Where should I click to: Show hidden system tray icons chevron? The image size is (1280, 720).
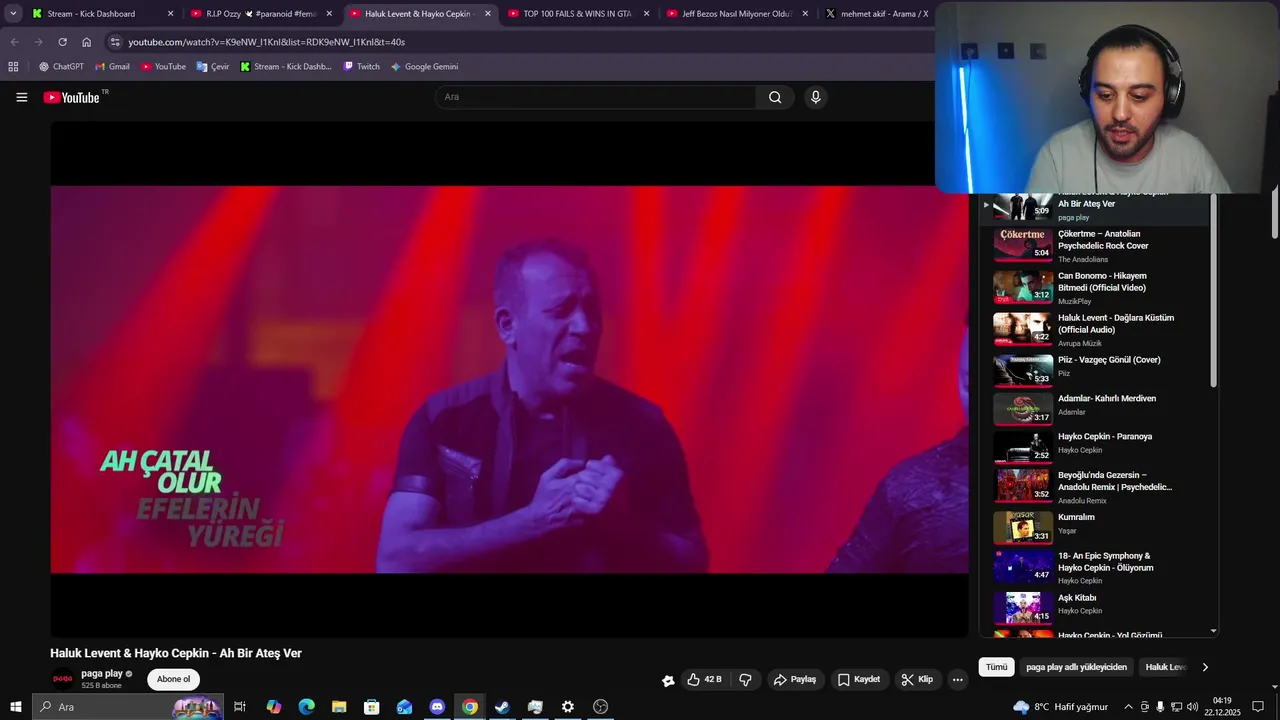click(x=1129, y=707)
